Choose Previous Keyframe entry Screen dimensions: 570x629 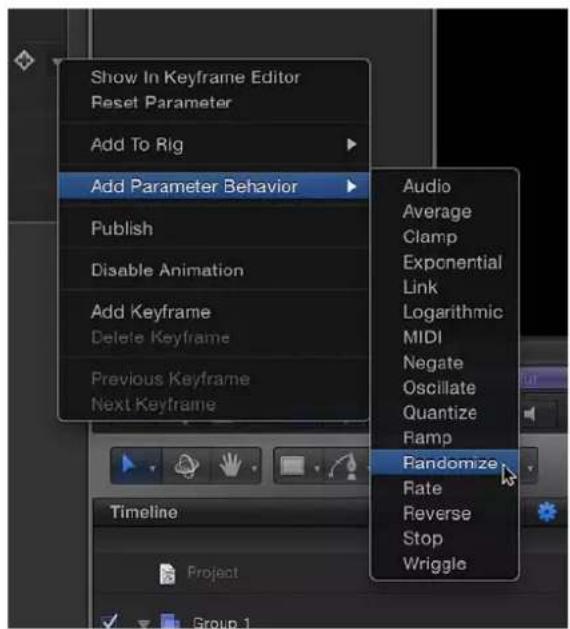pyautogui.click(x=170, y=379)
